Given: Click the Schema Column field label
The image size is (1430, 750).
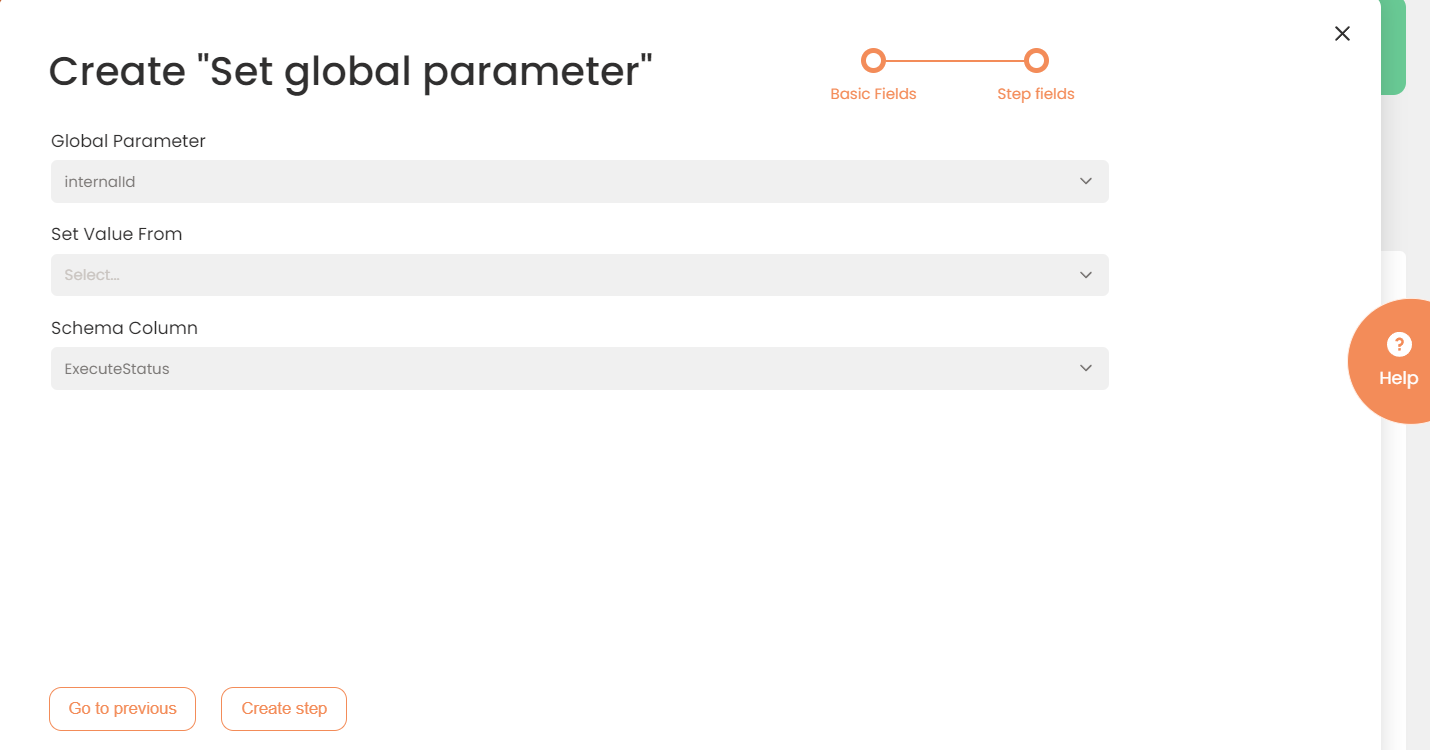Looking at the screenshot, I should click(x=124, y=328).
